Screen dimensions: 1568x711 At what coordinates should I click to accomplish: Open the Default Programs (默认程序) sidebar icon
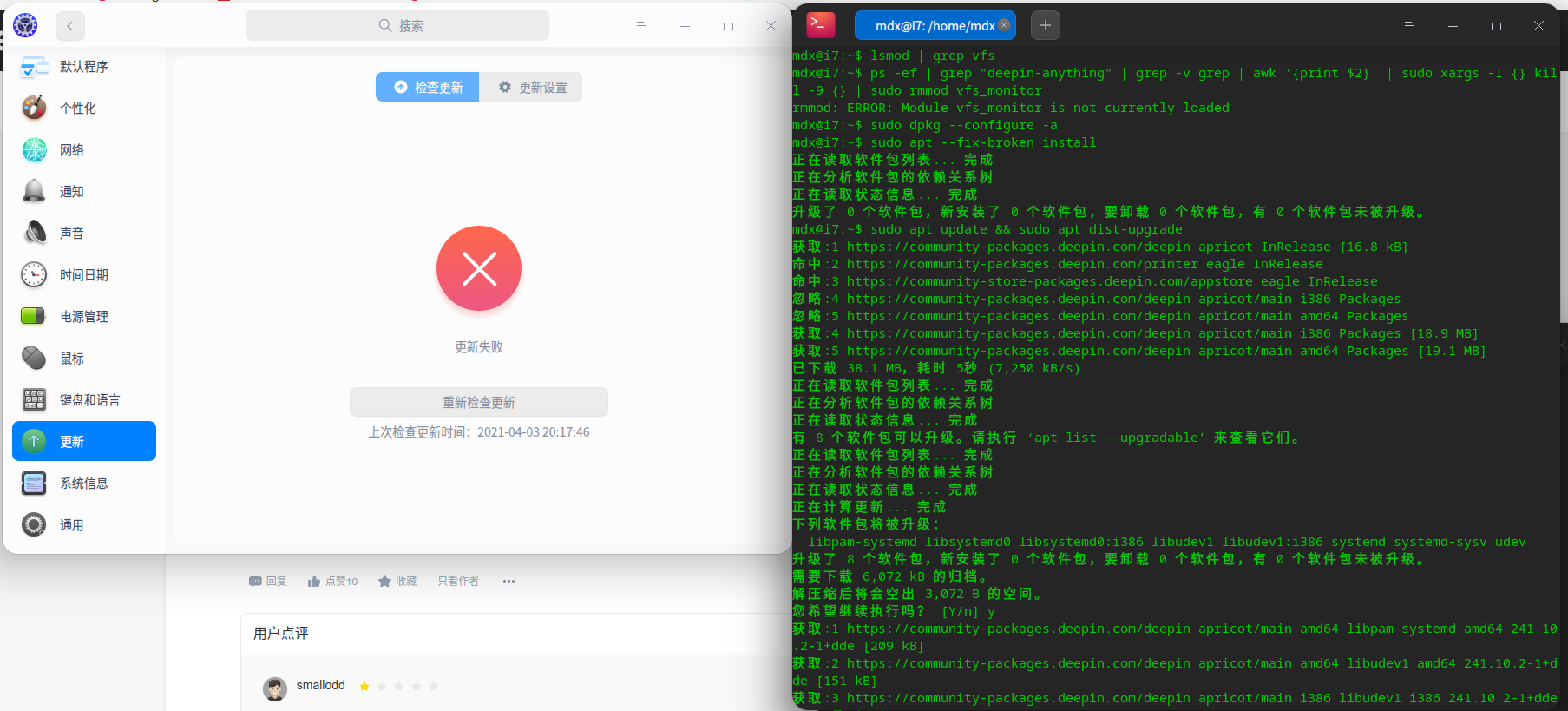click(x=35, y=67)
